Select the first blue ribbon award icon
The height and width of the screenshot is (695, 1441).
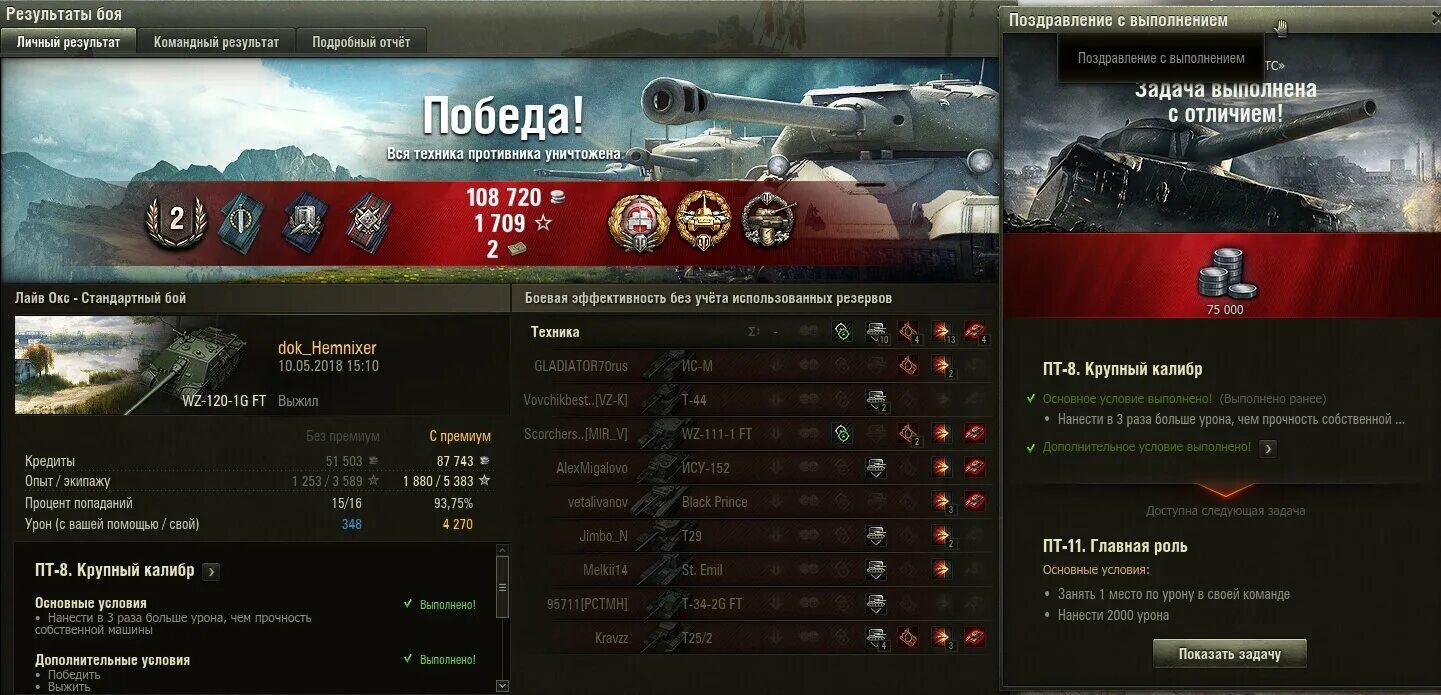tap(240, 221)
